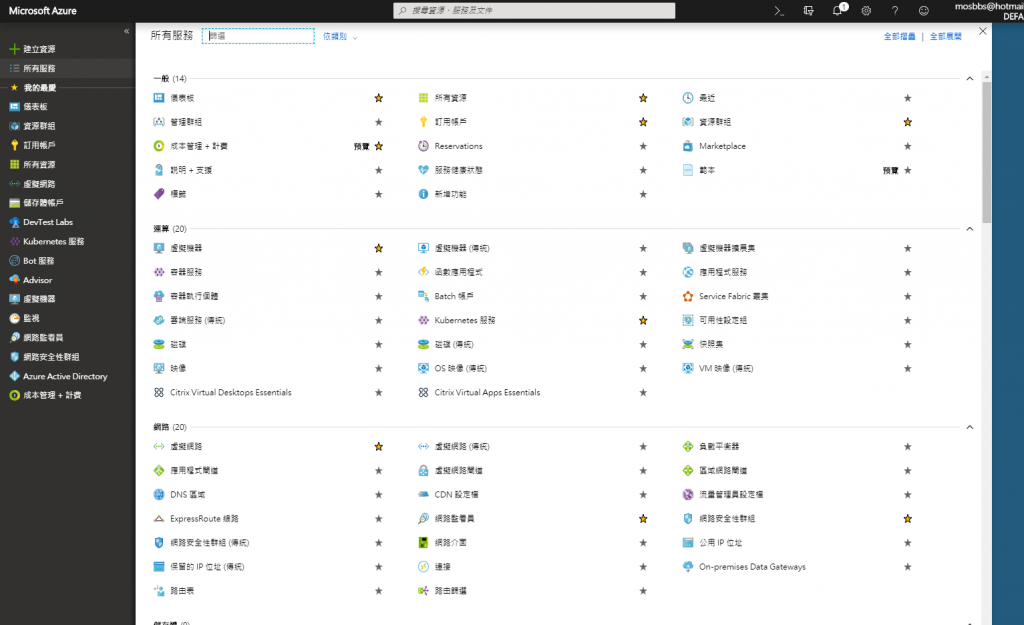Open Azure Active Directory from the sidebar
The image size is (1024, 625).
(x=68, y=376)
